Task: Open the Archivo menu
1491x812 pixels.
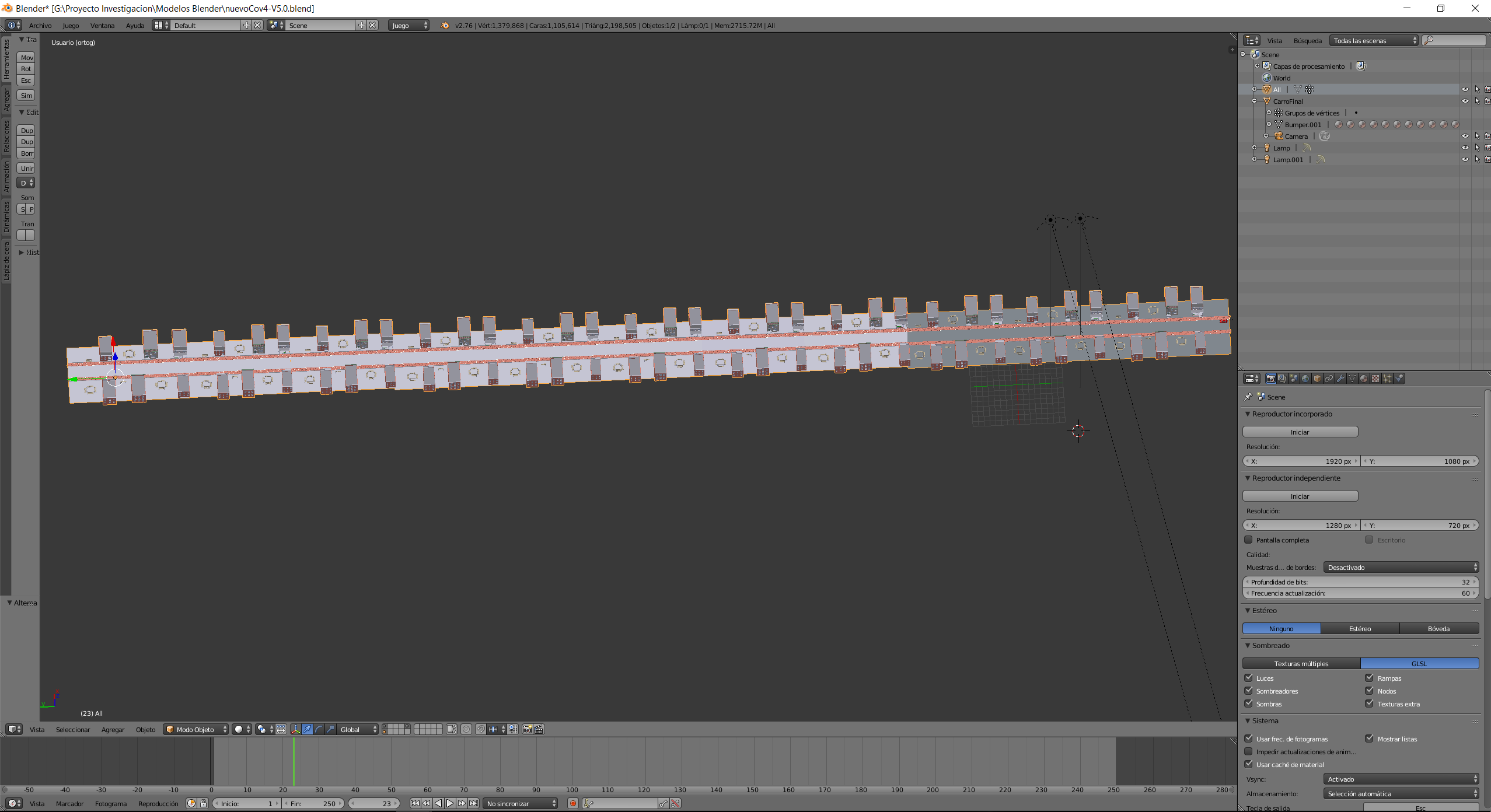Action: coord(40,25)
